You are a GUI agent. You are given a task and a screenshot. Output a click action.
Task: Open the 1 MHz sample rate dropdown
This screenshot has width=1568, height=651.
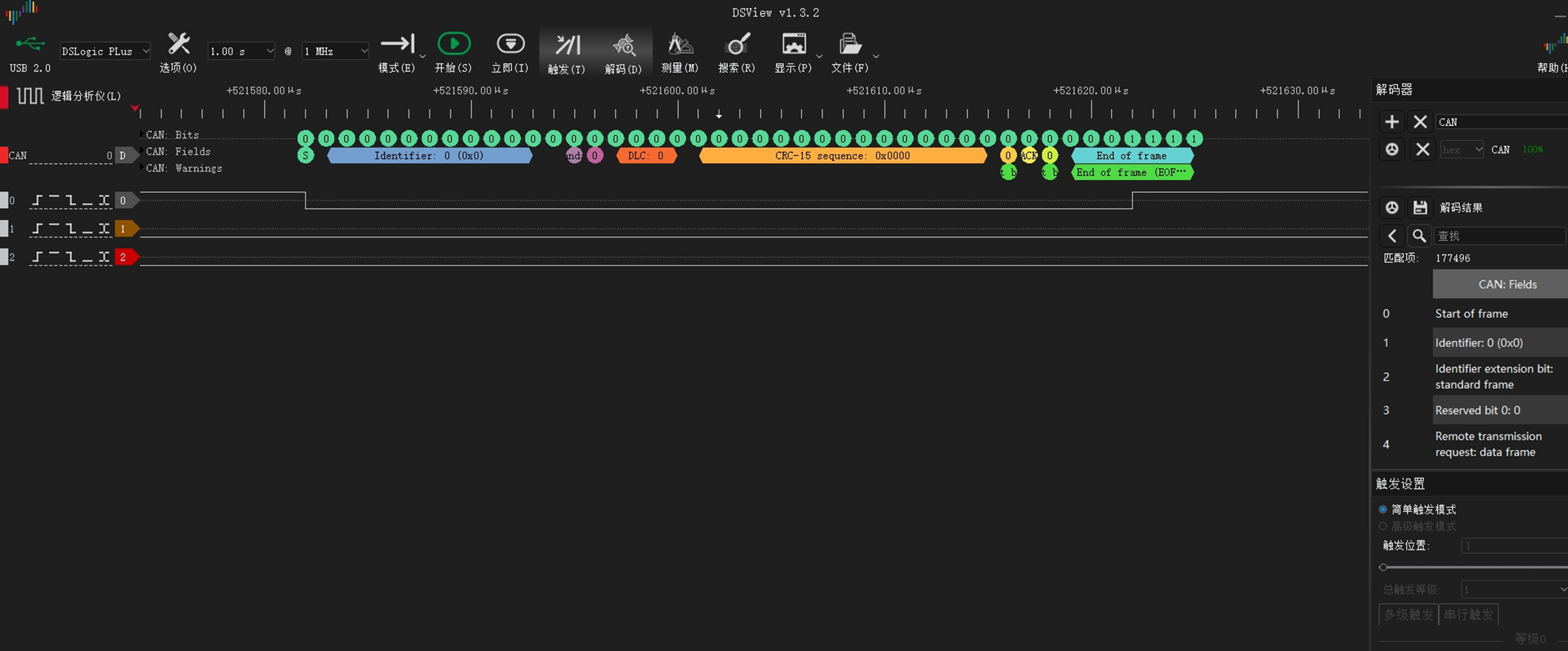(335, 51)
